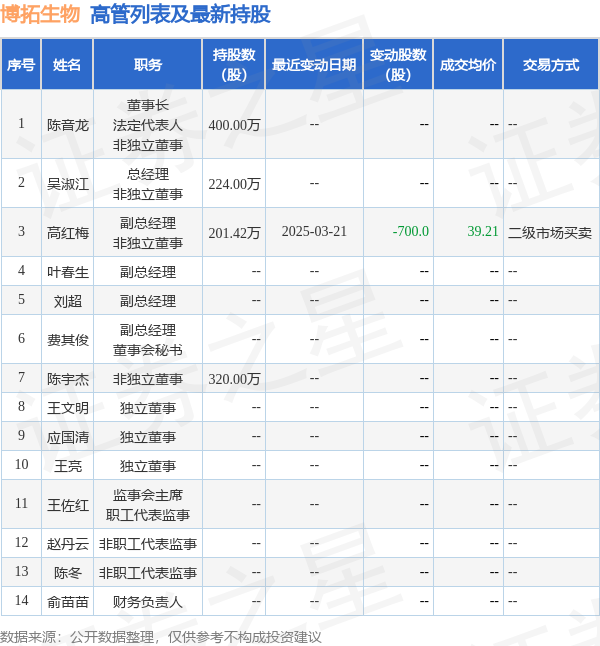Select the 变动股数(股) column header
600x646 pixels.
[398, 65]
